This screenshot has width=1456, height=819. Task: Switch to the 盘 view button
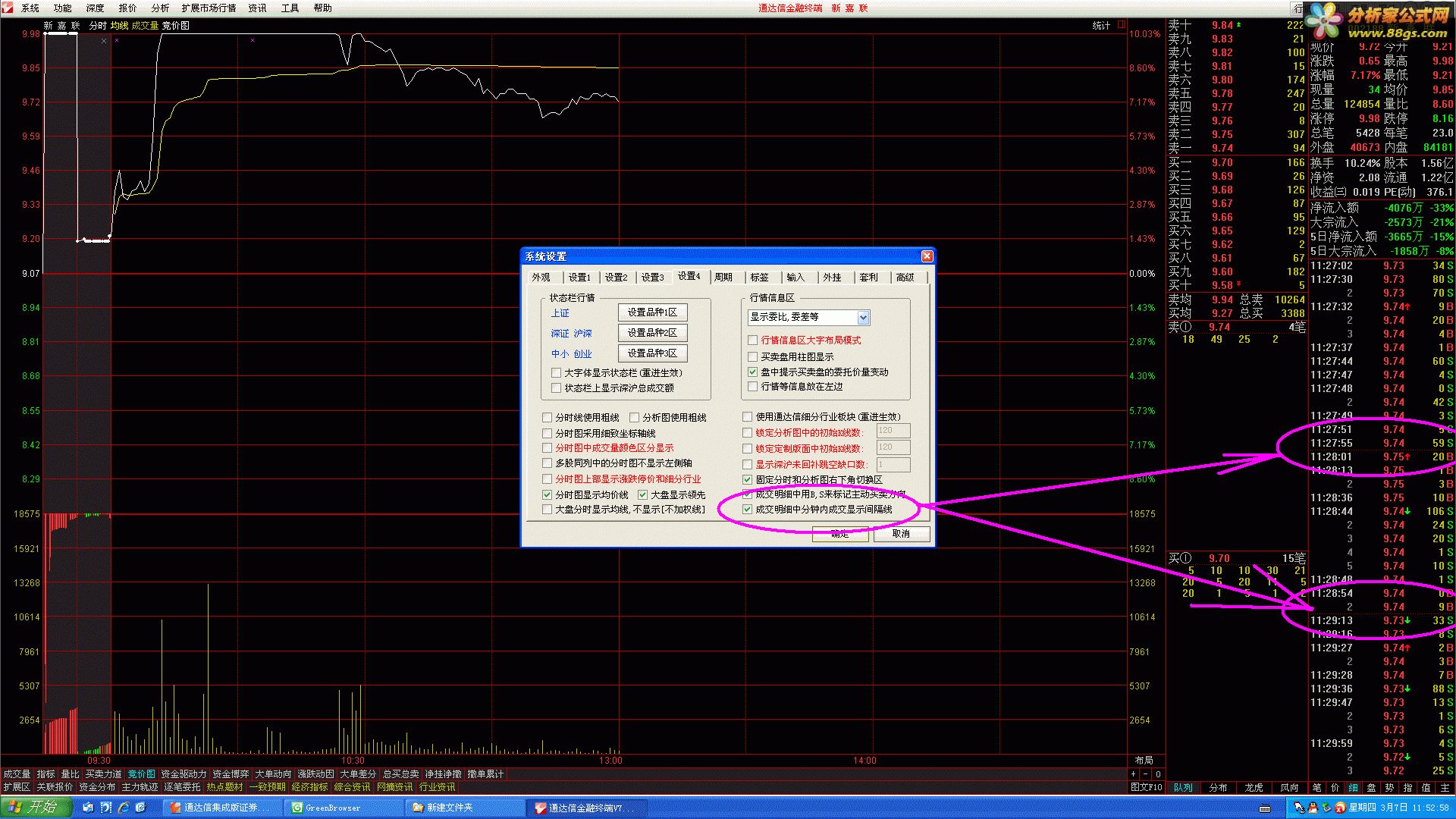(1371, 788)
